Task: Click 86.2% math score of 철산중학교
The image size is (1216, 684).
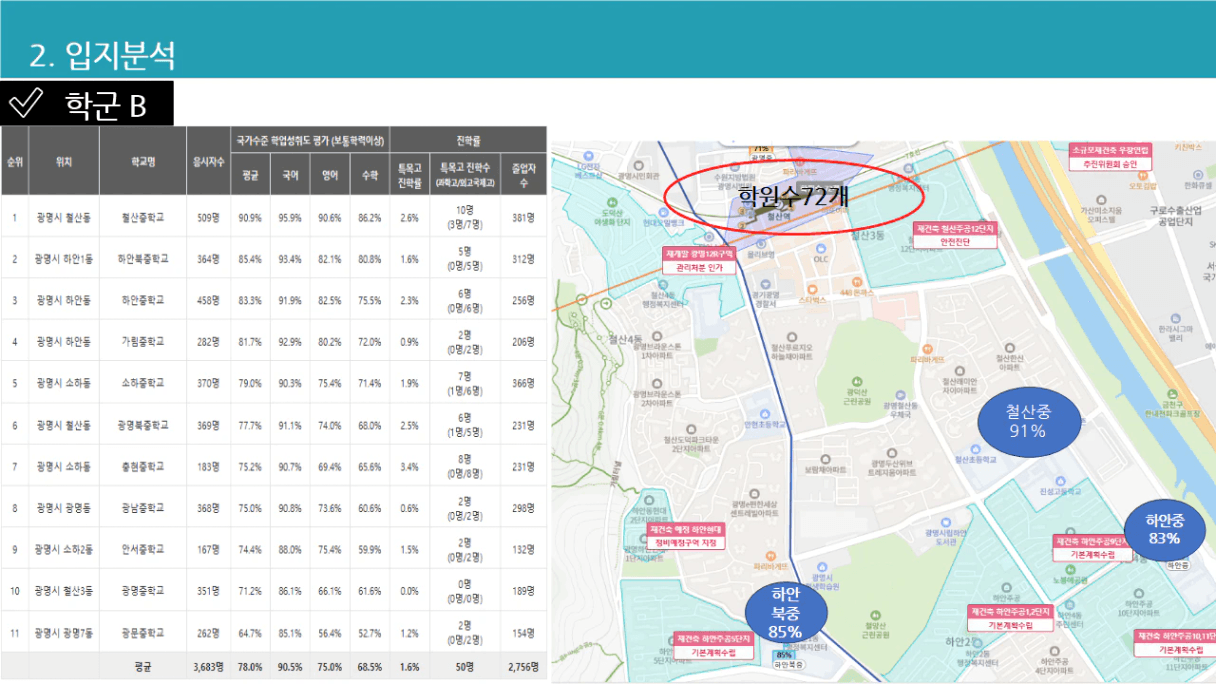Action: (369, 216)
